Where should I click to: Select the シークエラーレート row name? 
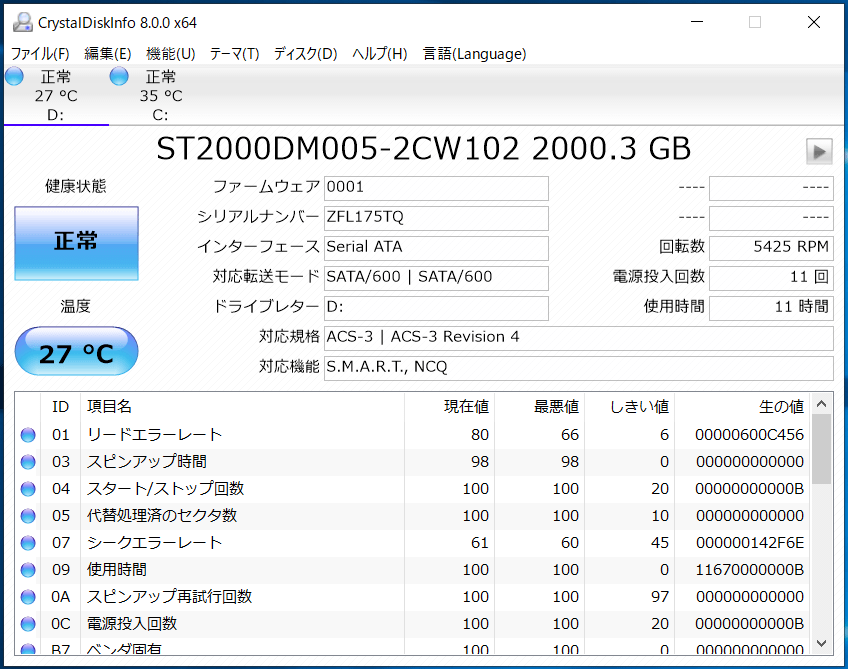tap(155, 543)
